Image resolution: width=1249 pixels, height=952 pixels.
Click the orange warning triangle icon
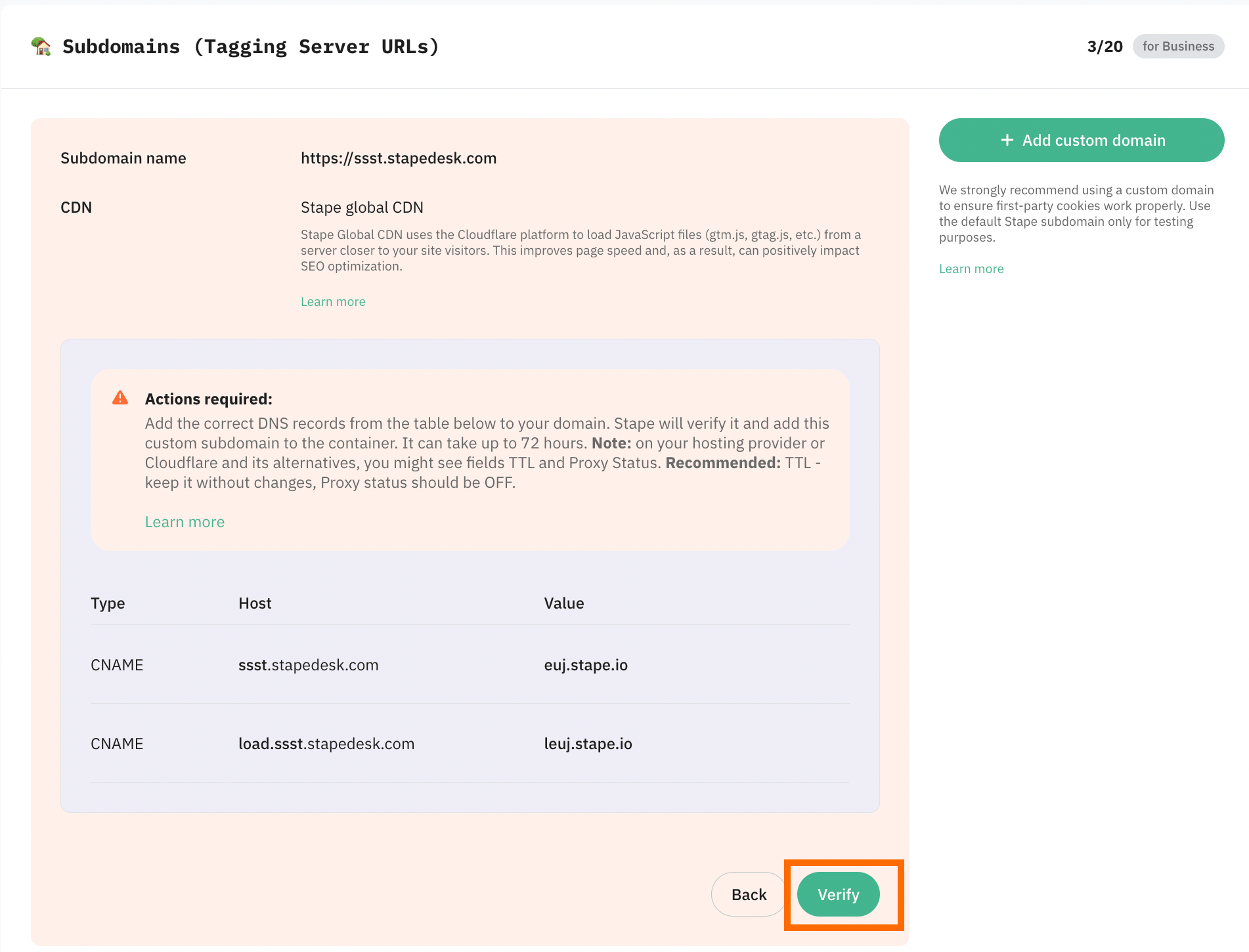pos(120,398)
